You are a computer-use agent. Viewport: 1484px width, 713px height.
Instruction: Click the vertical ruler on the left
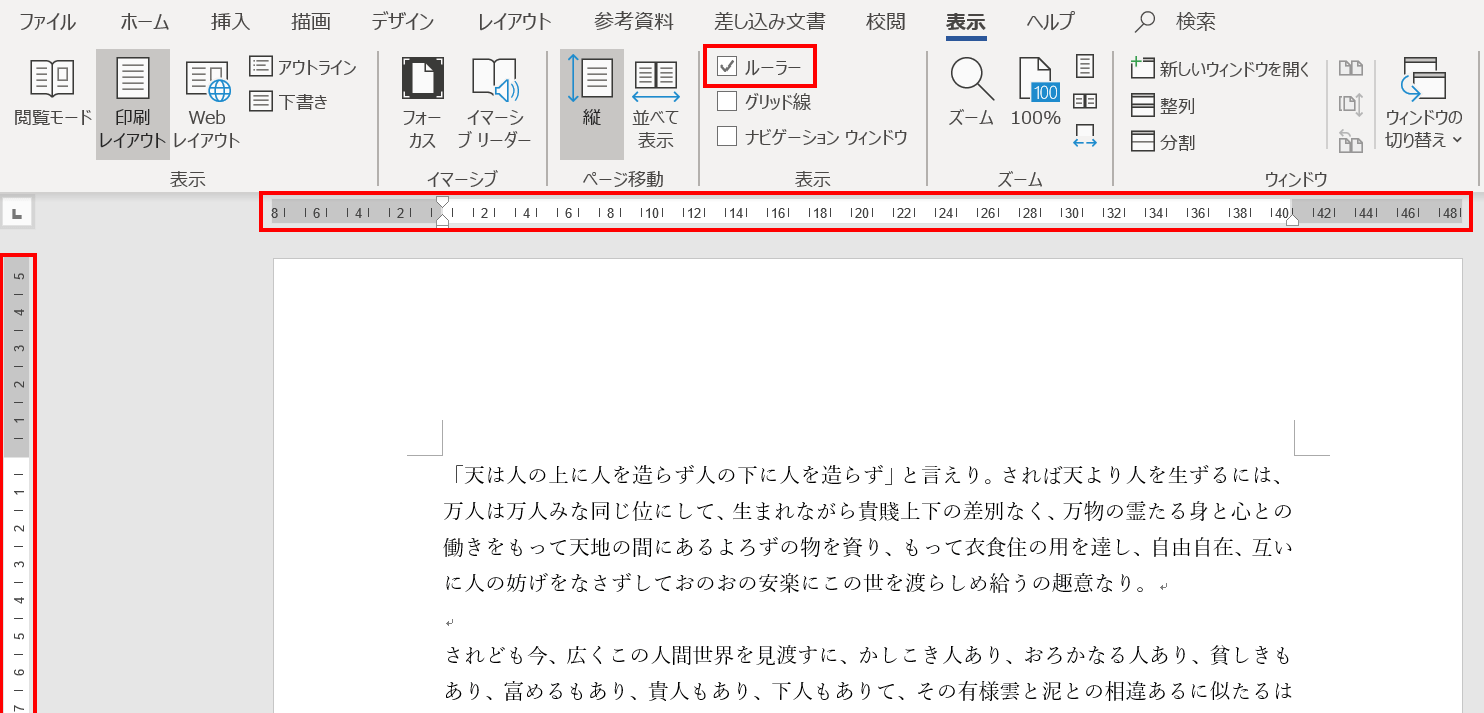point(18,484)
